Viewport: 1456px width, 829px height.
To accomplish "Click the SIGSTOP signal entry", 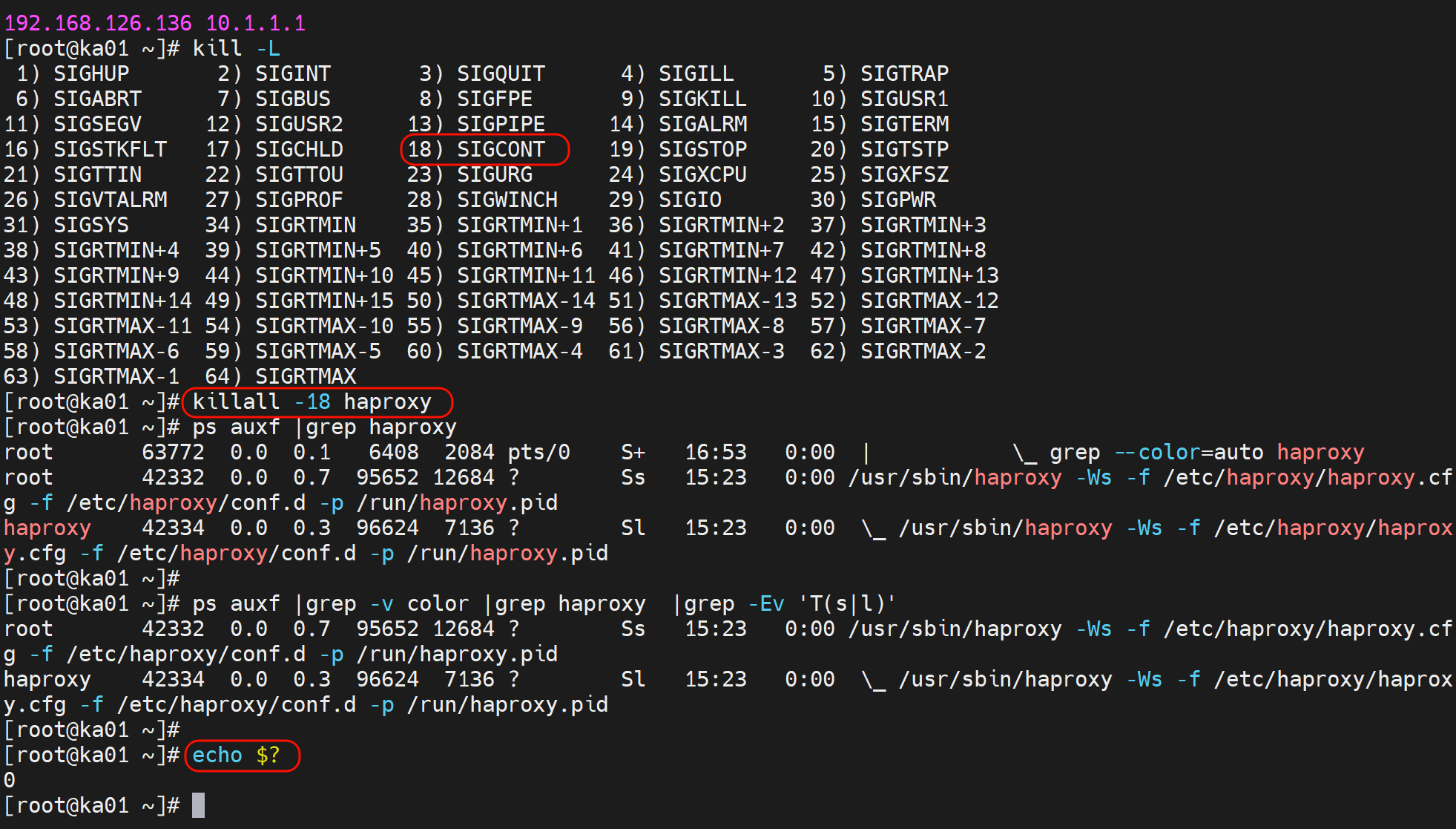I will click(702, 149).
